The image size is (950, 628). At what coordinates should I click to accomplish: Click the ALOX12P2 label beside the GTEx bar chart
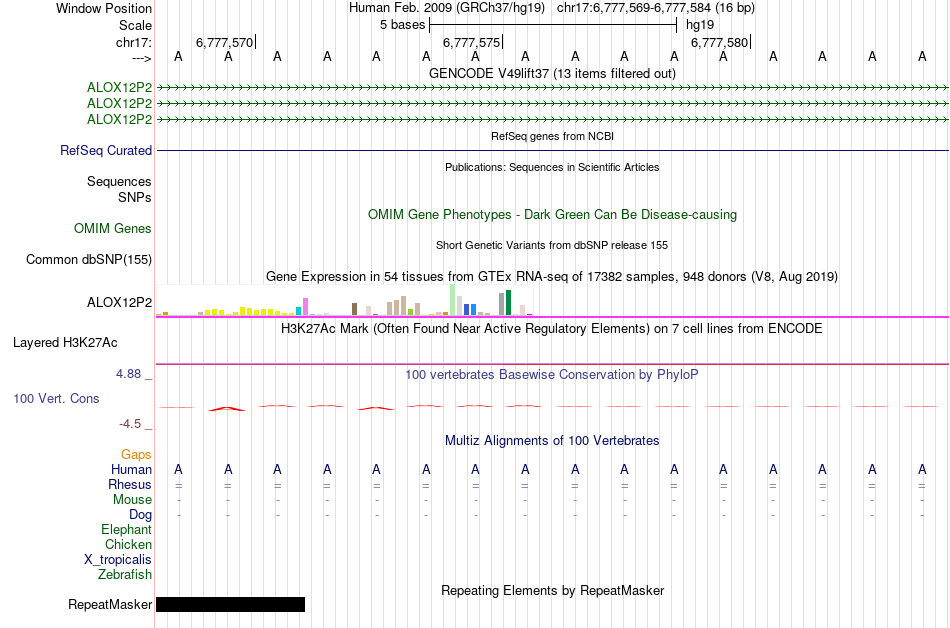119,302
